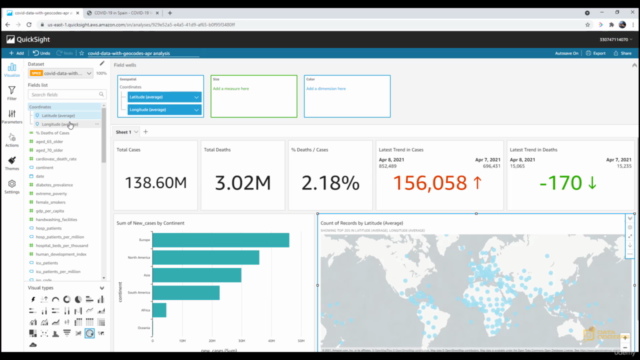Open Longitude (average) field well dropdown
Viewport: 640px width, 360px height.
coord(196,110)
